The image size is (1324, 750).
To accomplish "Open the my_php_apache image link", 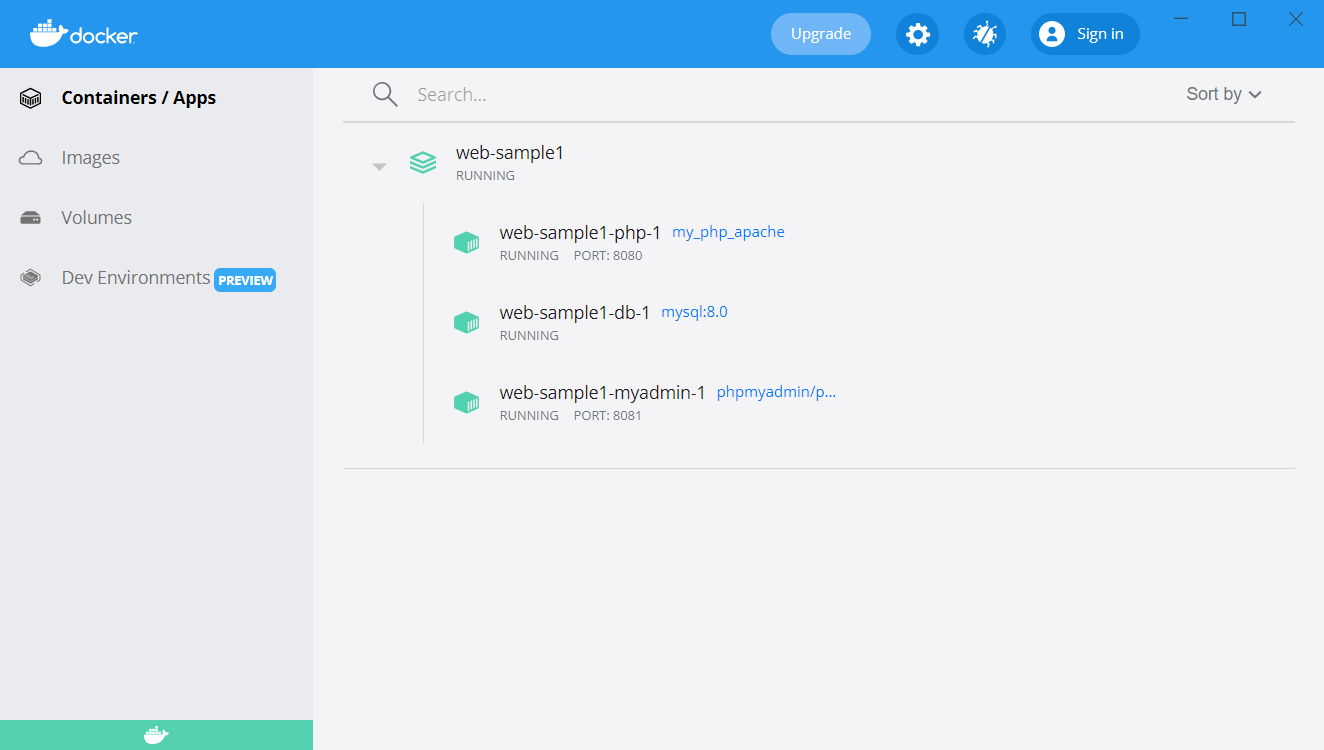I will coord(728,232).
